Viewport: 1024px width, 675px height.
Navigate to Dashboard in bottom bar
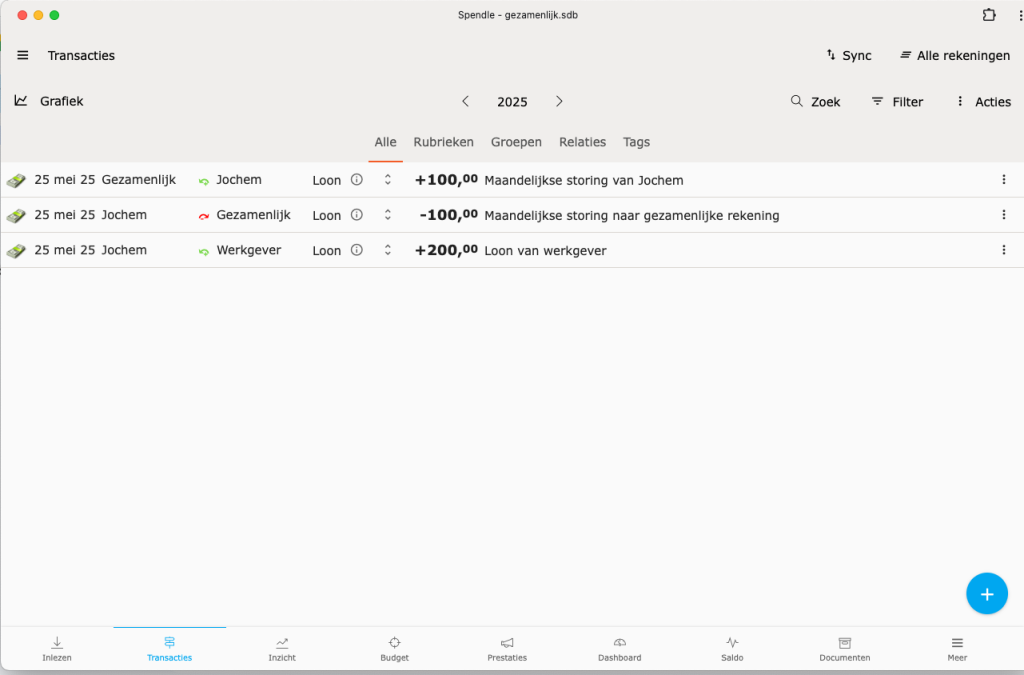(619, 648)
